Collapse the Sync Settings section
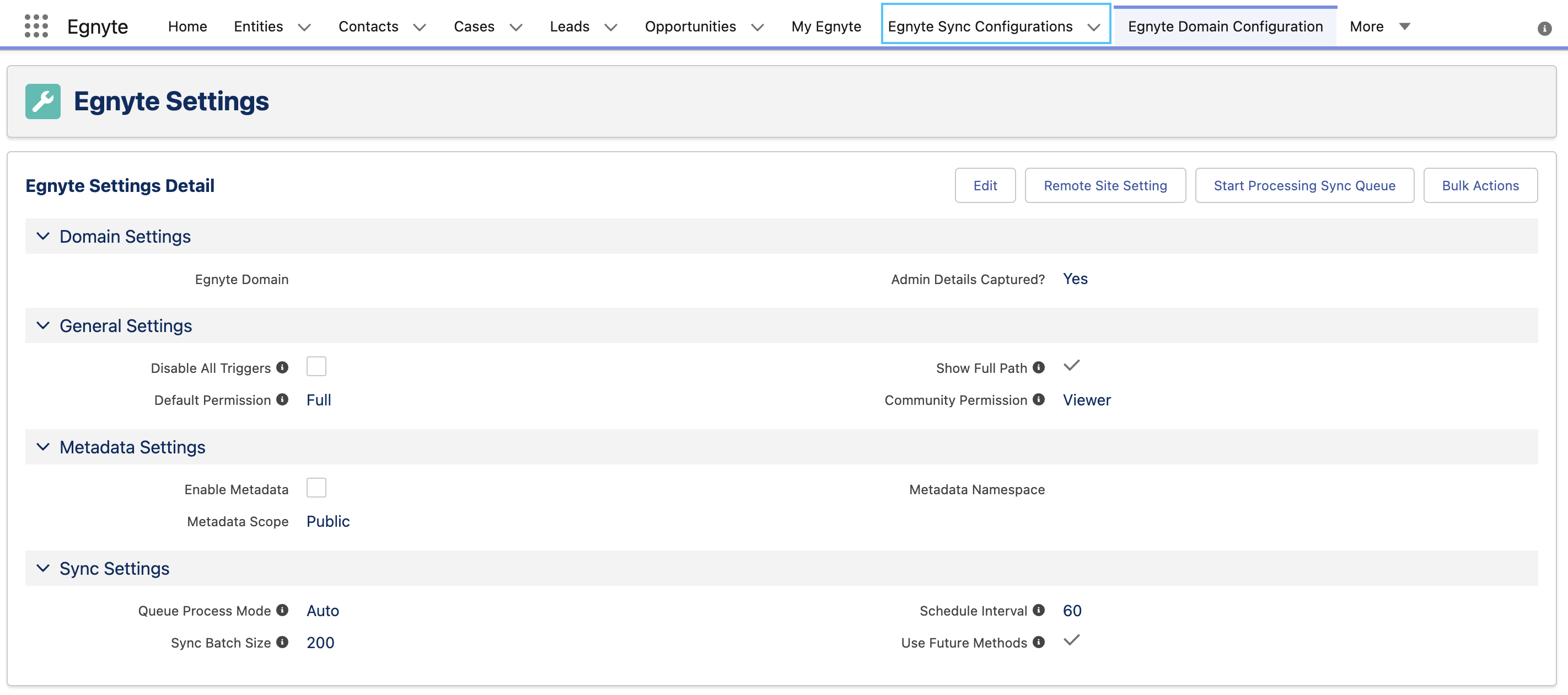 tap(42, 568)
